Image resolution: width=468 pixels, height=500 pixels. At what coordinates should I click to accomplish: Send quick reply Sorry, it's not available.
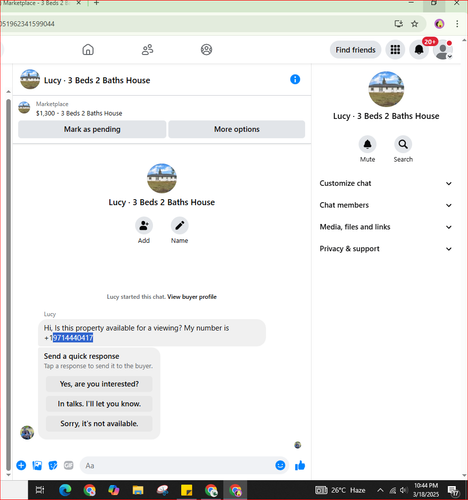[x=99, y=423]
